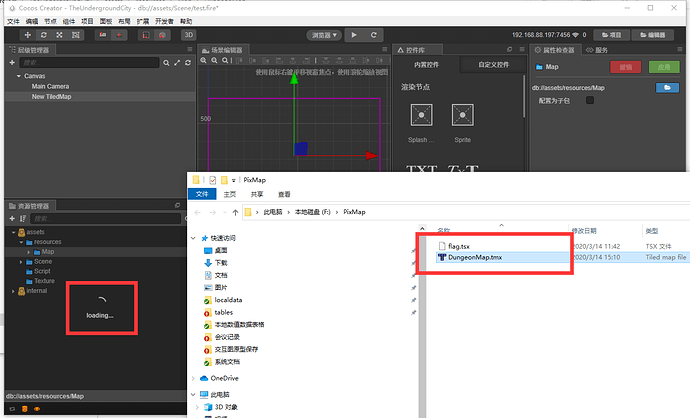Screen dimensions: 690x418
Task: Focus the asset search field
Action: click(106, 218)
